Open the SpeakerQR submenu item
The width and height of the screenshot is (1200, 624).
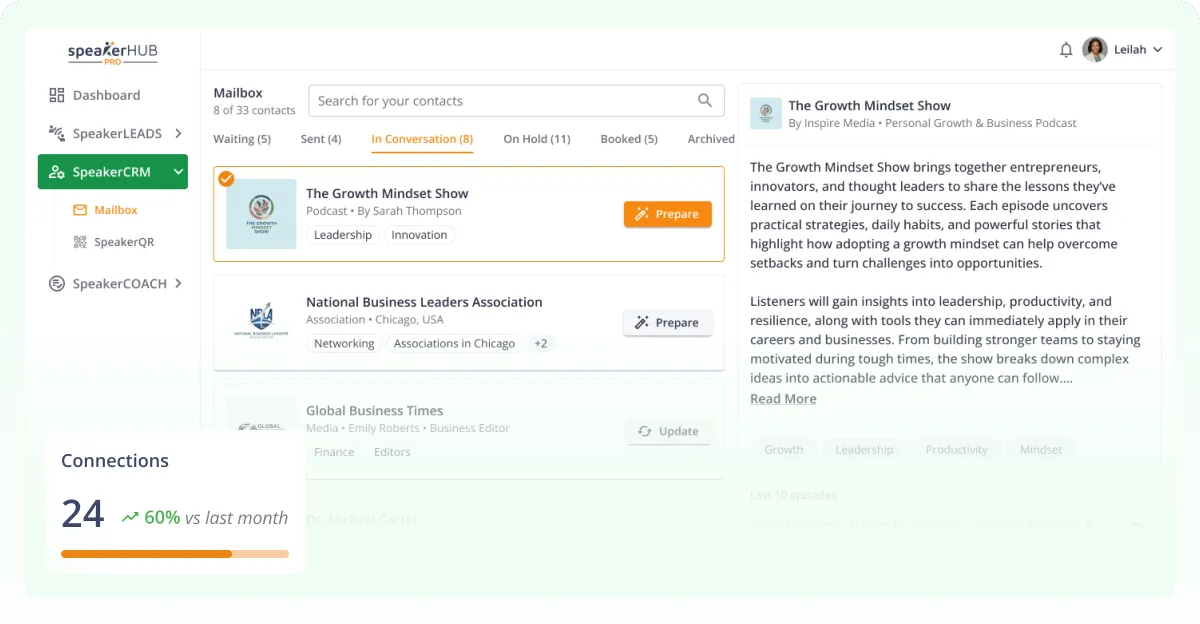124,242
